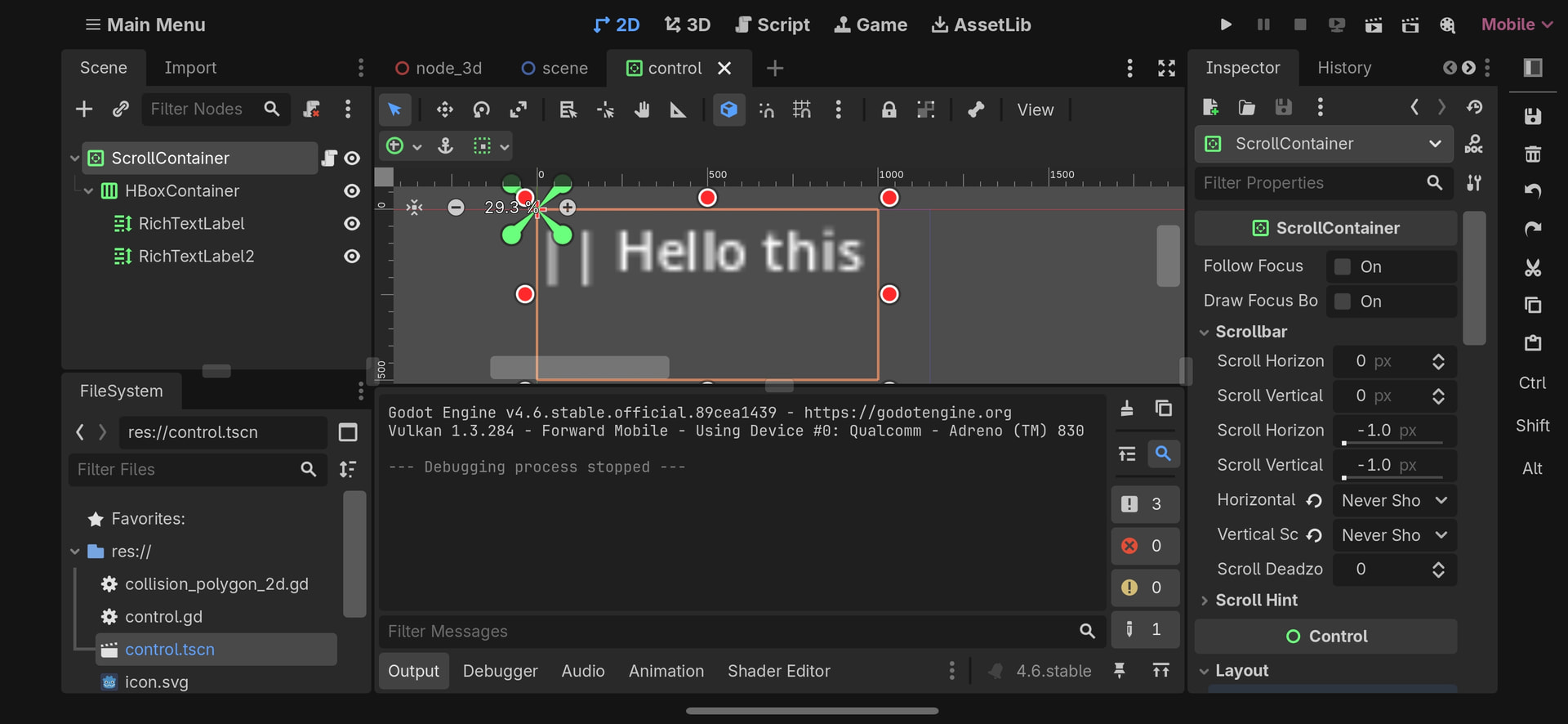Clear the output log
This screenshot has height=724, width=1568.
(x=1126, y=409)
